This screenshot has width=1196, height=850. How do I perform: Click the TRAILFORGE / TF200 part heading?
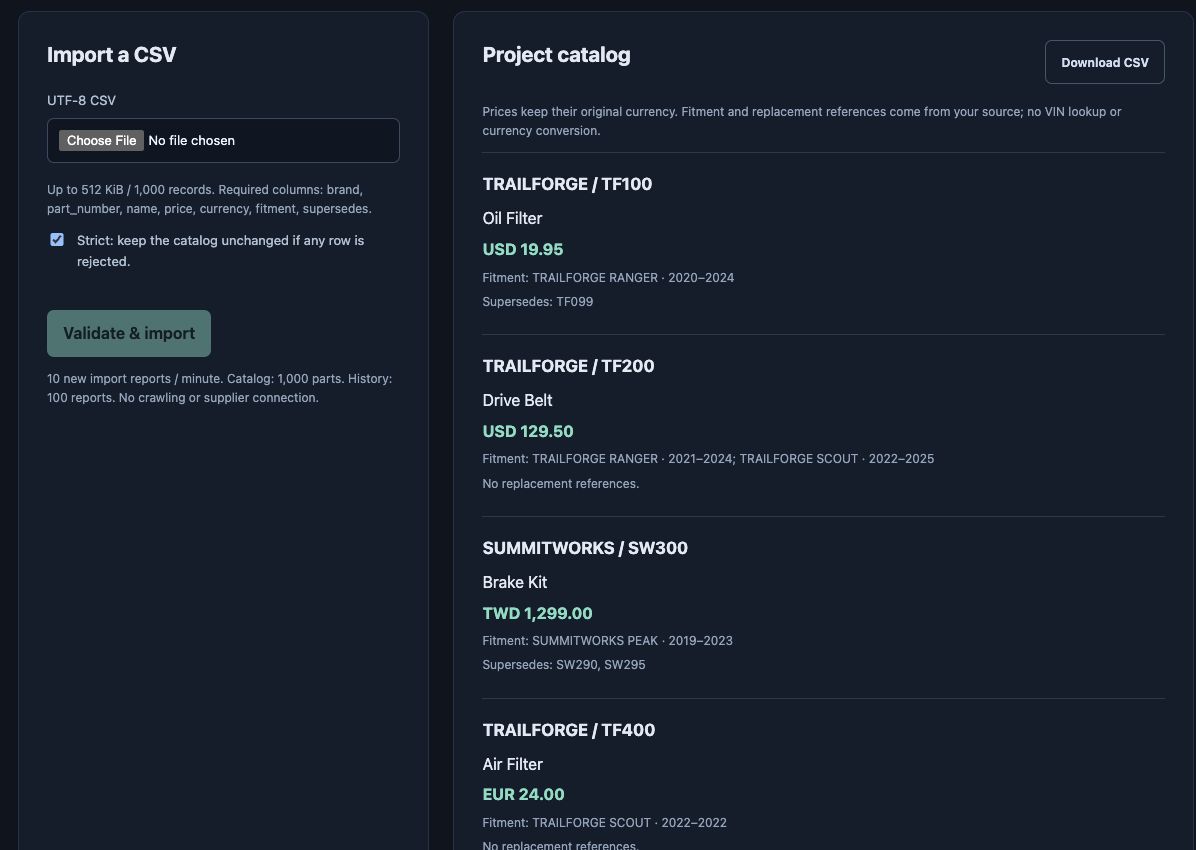(x=568, y=366)
